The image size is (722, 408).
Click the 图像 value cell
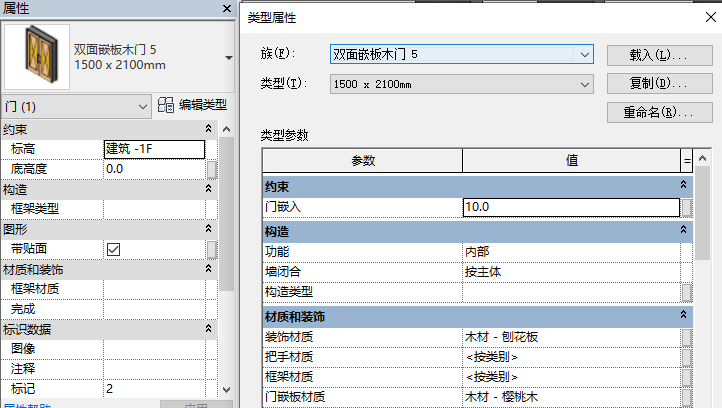[154, 349]
